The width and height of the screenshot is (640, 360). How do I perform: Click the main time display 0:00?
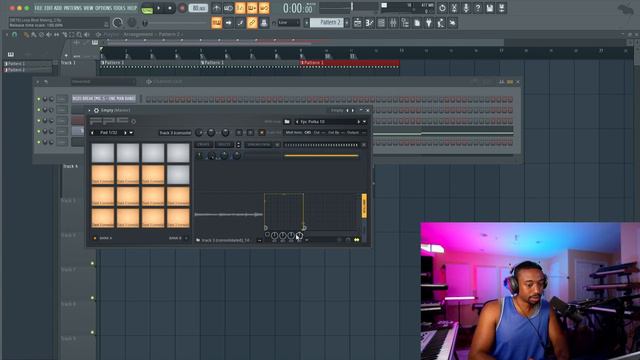coord(299,8)
